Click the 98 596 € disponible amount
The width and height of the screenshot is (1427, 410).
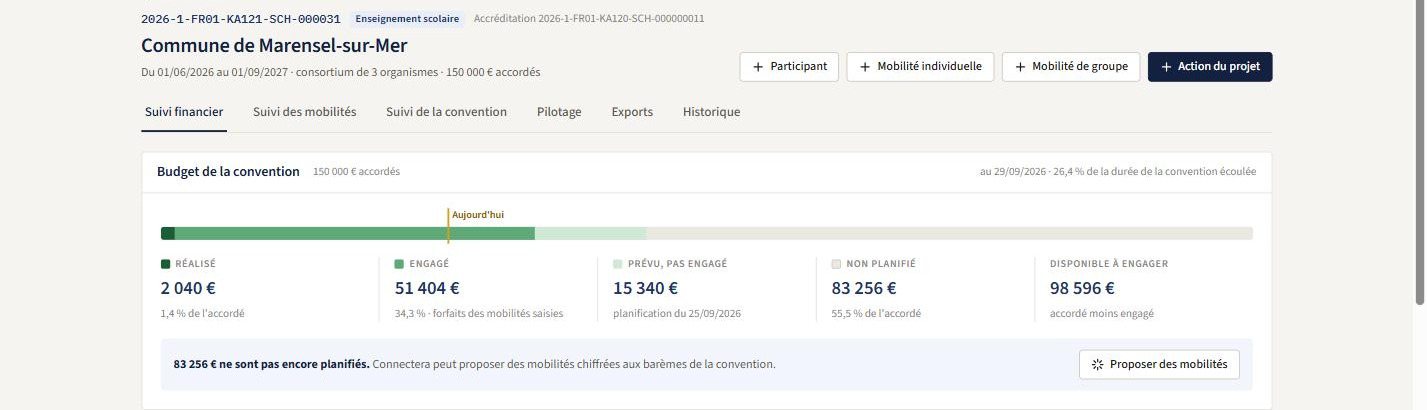pyautogui.click(x=1082, y=288)
